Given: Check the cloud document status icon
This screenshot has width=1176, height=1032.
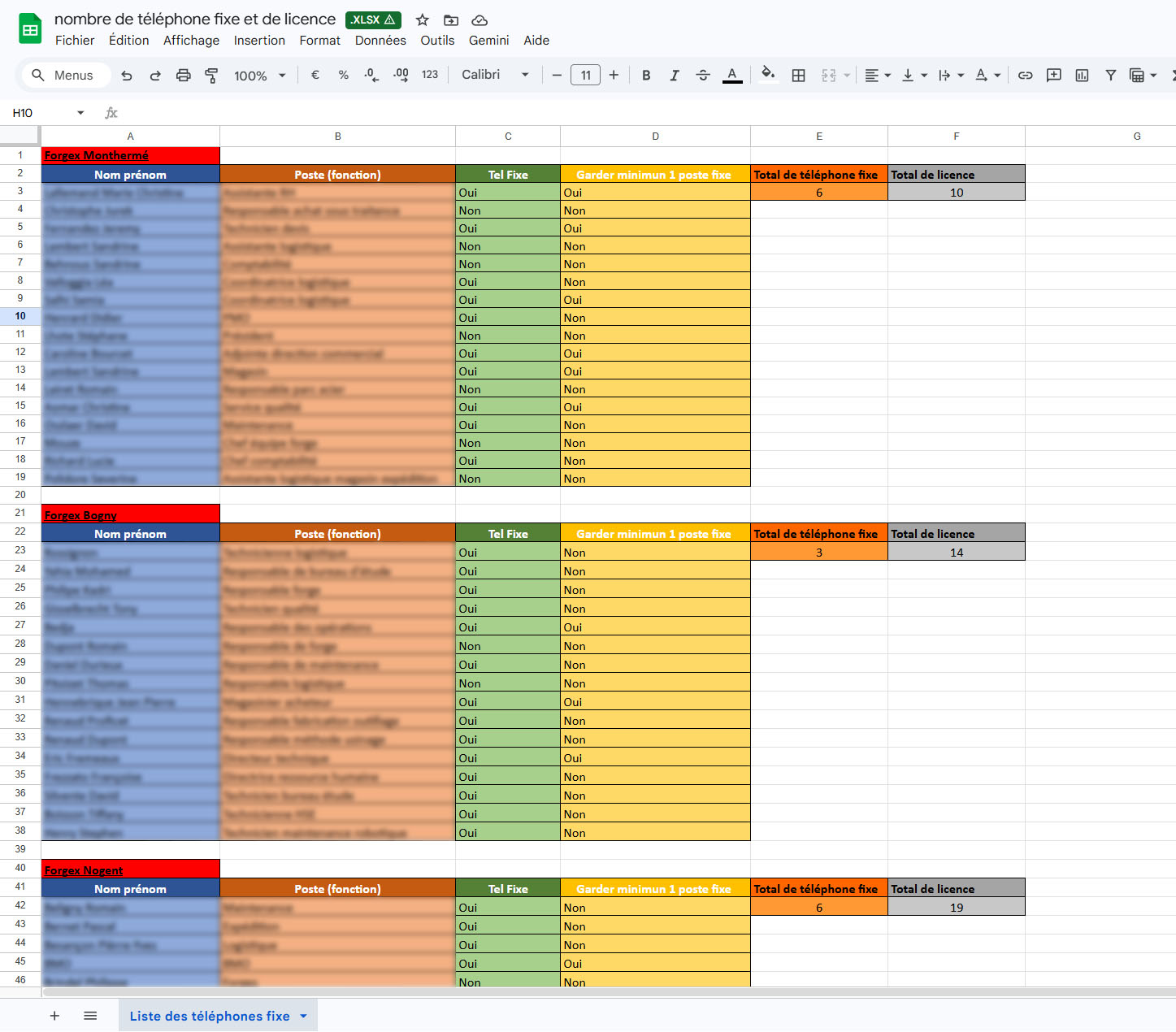Looking at the screenshot, I should pos(480,20).
